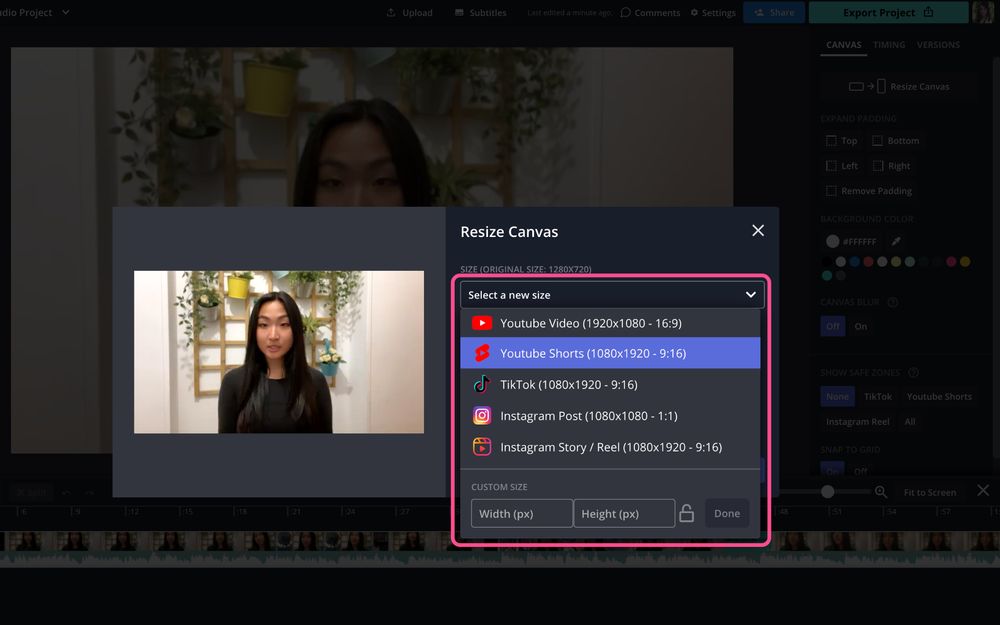Turn Canvas Blur on
1000x625 pixels.
[x=860, y=326]
